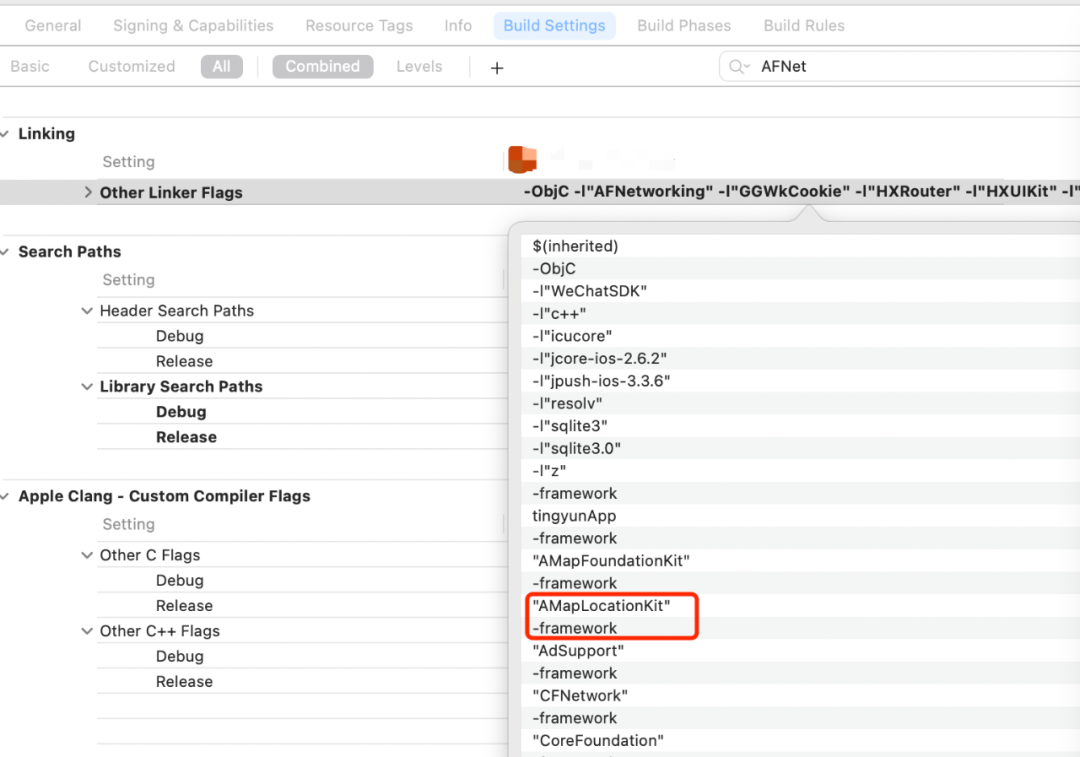1080x757 pixels.
Task: Select the -l"WeChatSDK" entry
Action: click(800, 291)
